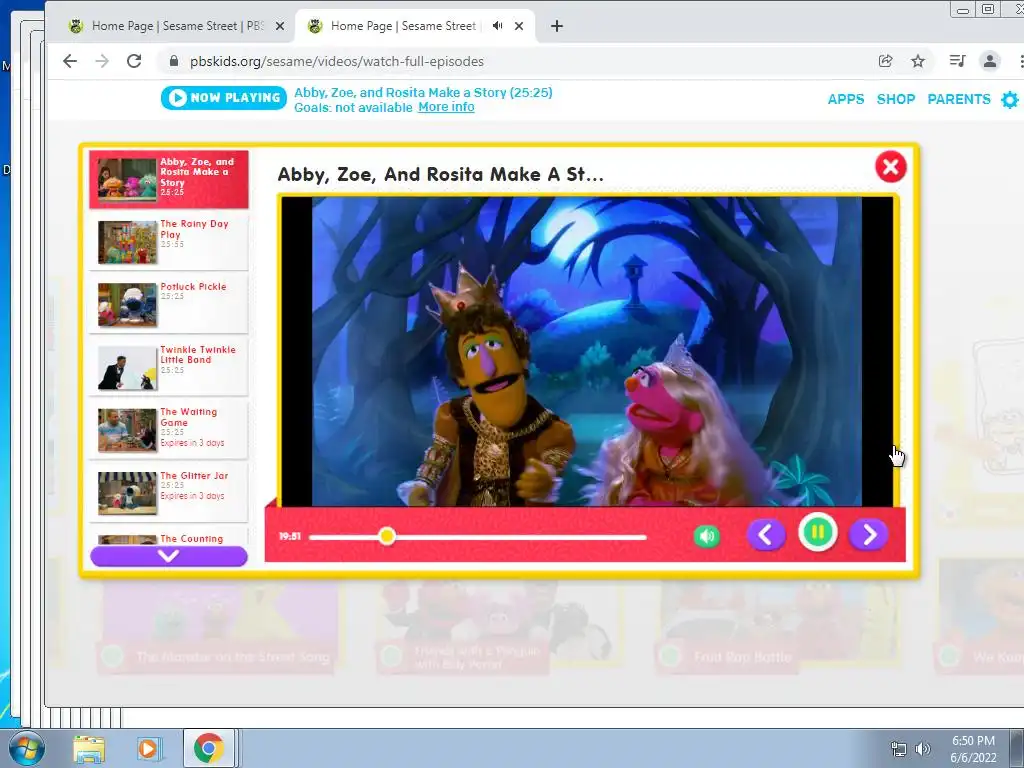
Task: Select 'Abby, Zoe, and Rosita Make a Story' episode
Action: click(x=168, y=179)
